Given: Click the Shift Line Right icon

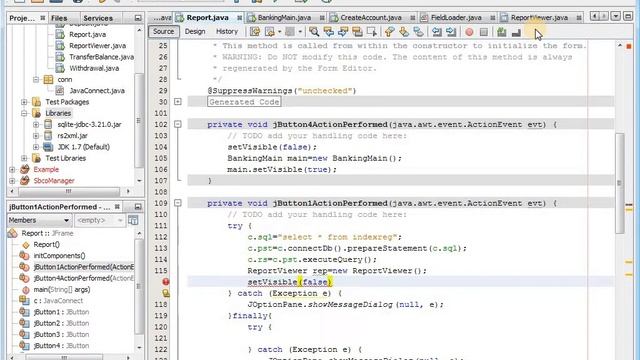Looking at the screenshot, I should point(451,31).
